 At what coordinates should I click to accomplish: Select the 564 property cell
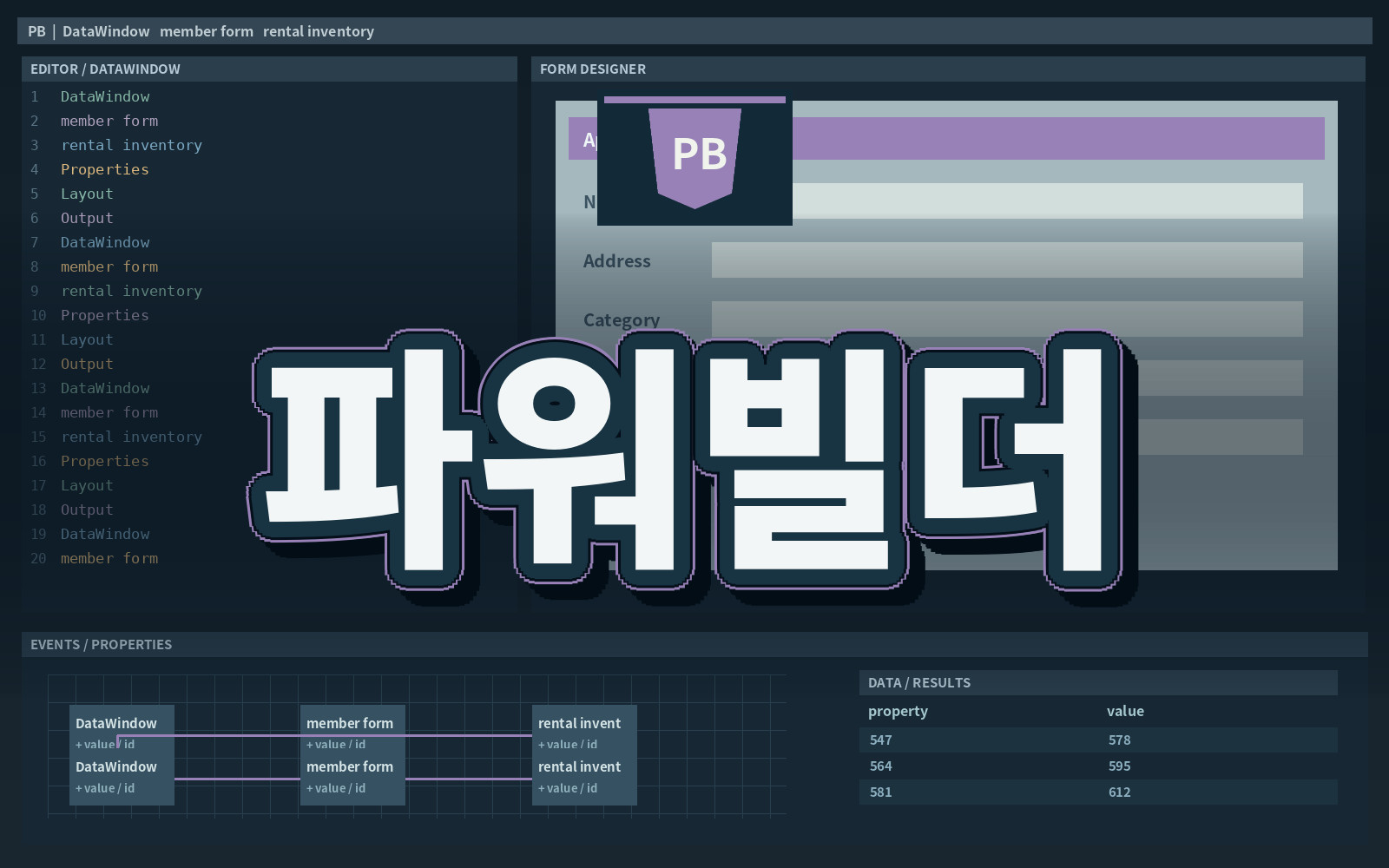tap(881, 766)
